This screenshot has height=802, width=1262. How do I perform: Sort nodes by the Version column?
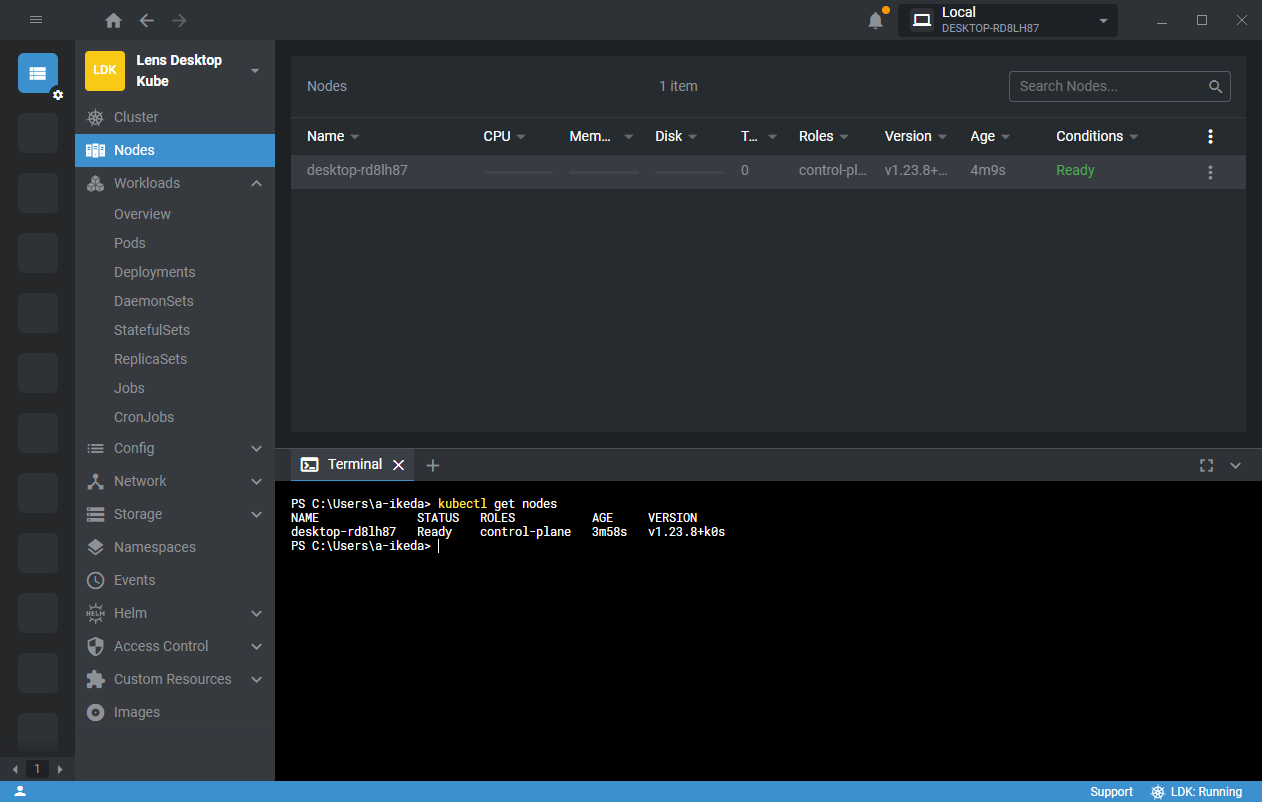point(915,136)
